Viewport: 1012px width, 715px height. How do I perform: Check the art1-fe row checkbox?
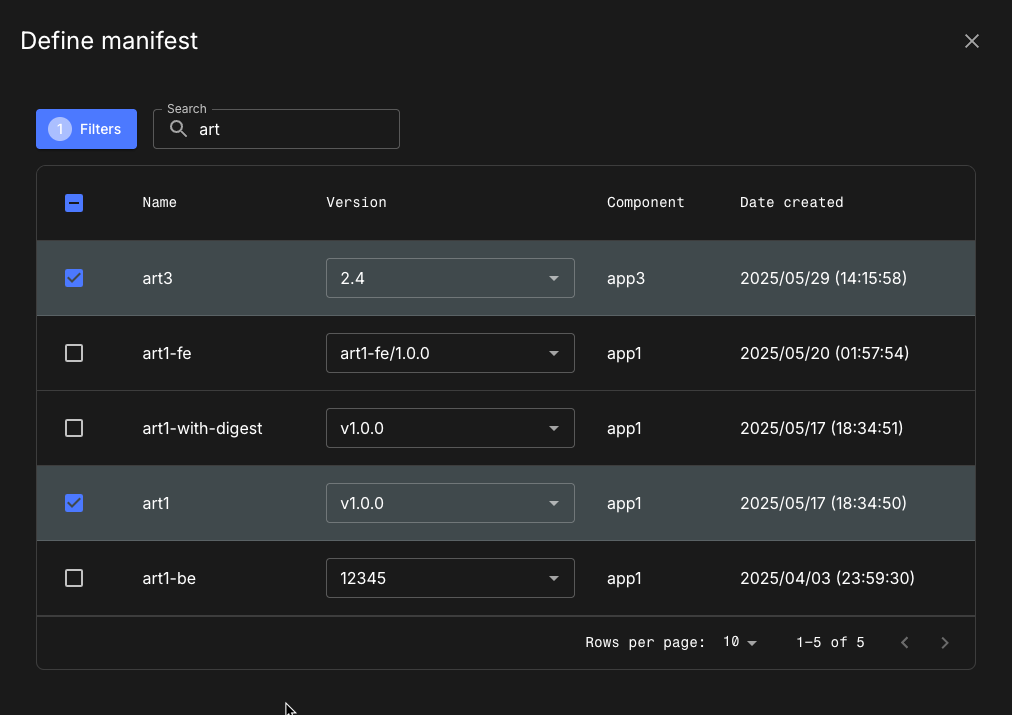pos(74,353)
